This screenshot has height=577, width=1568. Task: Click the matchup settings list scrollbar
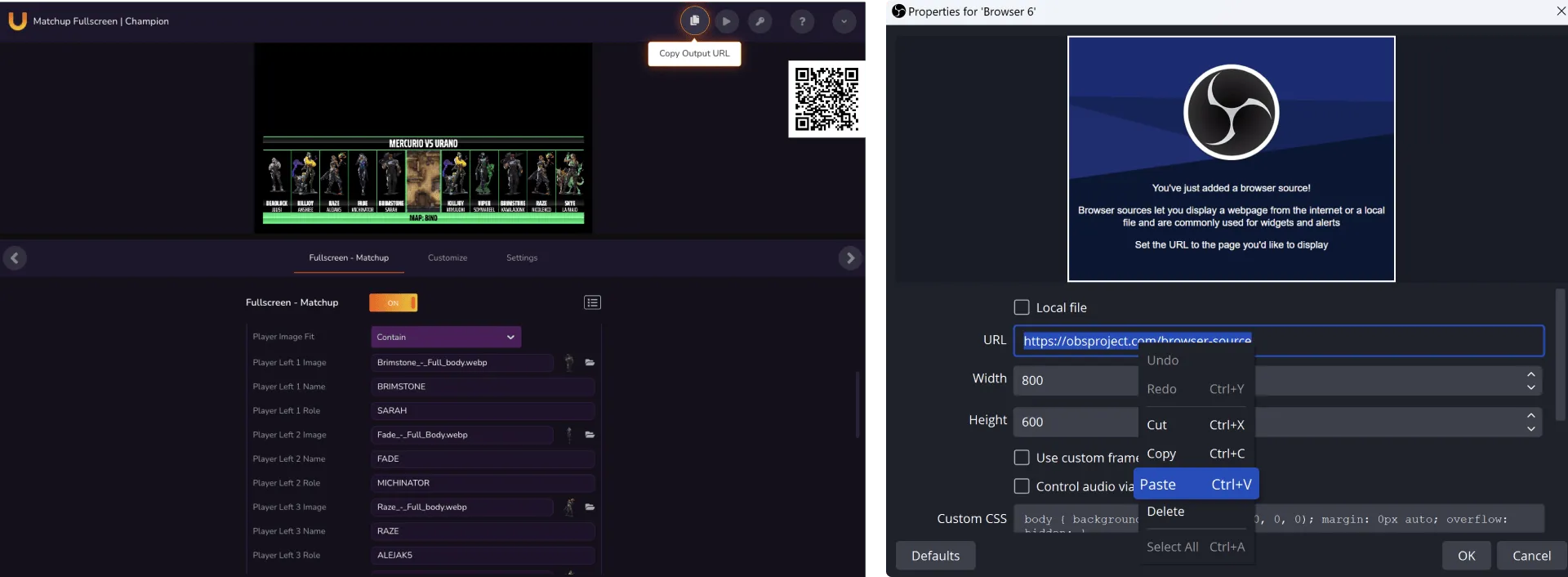(x=857, y=405)
